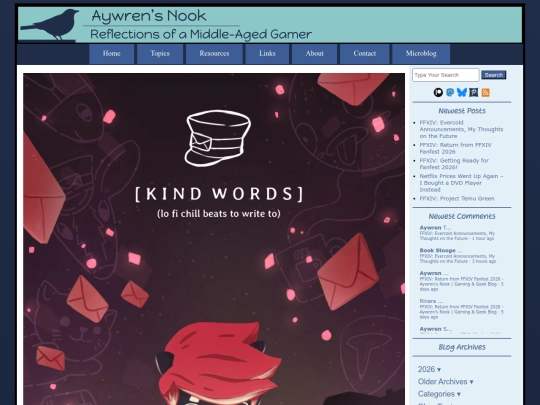This screenshot has width=540, height=405.
Task: Open post FFXIV: Getting Ready for Fanfest 2026!
Action: [x=454, y=164]
